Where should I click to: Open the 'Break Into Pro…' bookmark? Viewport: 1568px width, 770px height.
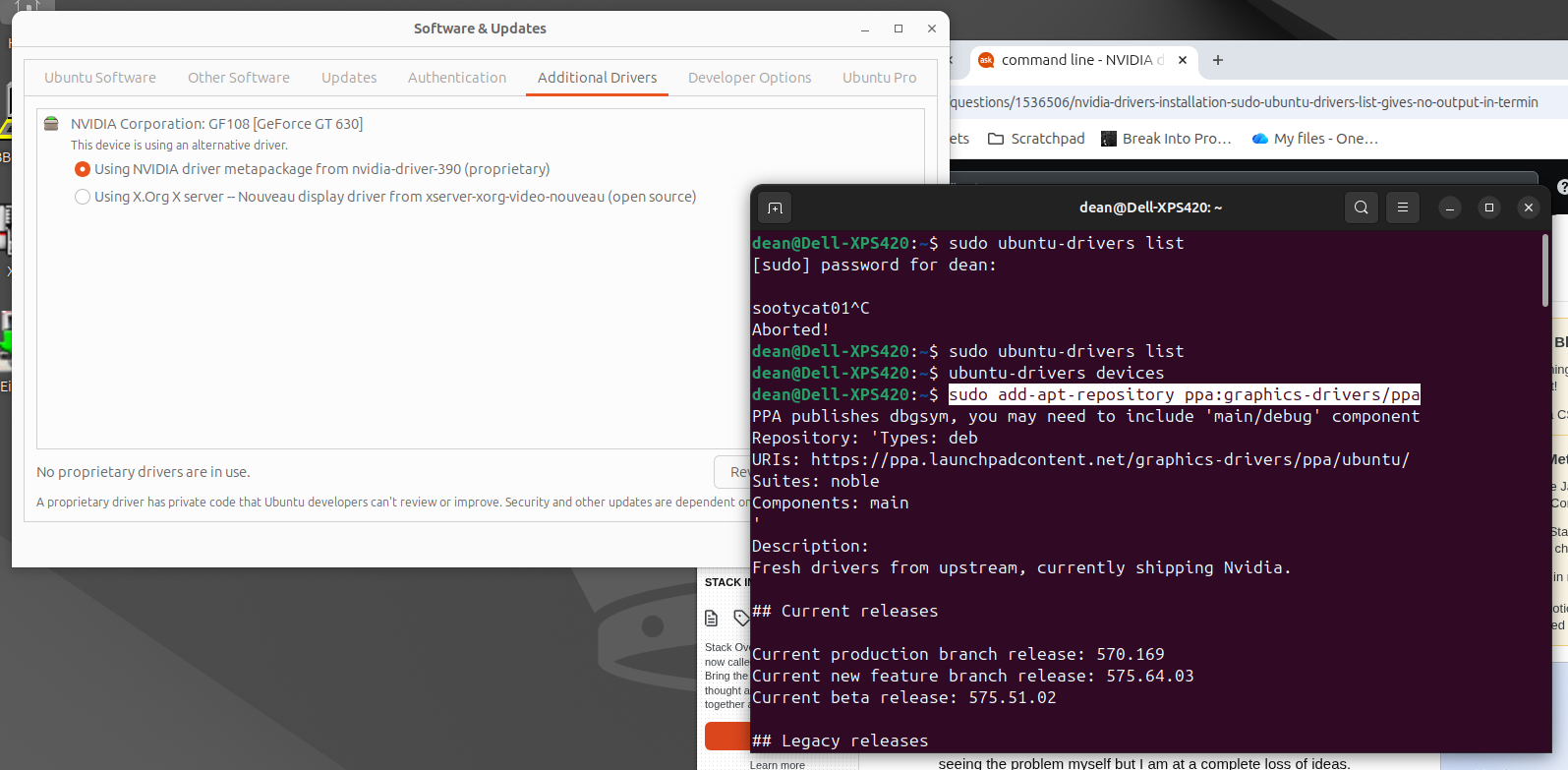pyautogui.click(x=1166, y=139)
